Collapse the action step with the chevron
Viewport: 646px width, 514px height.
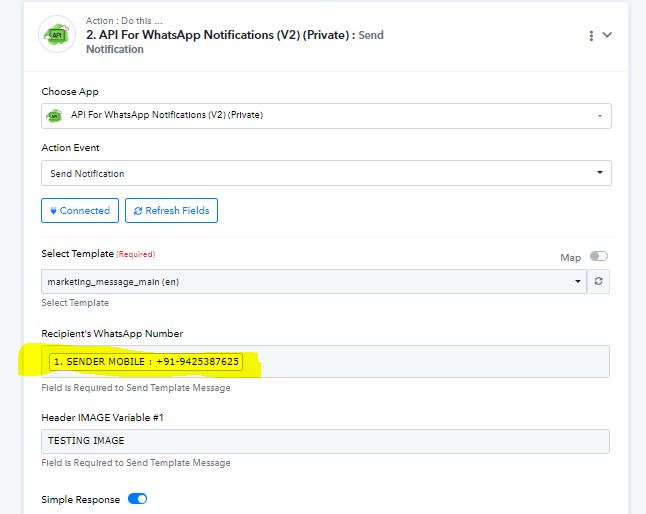click(x=607, y=35)
